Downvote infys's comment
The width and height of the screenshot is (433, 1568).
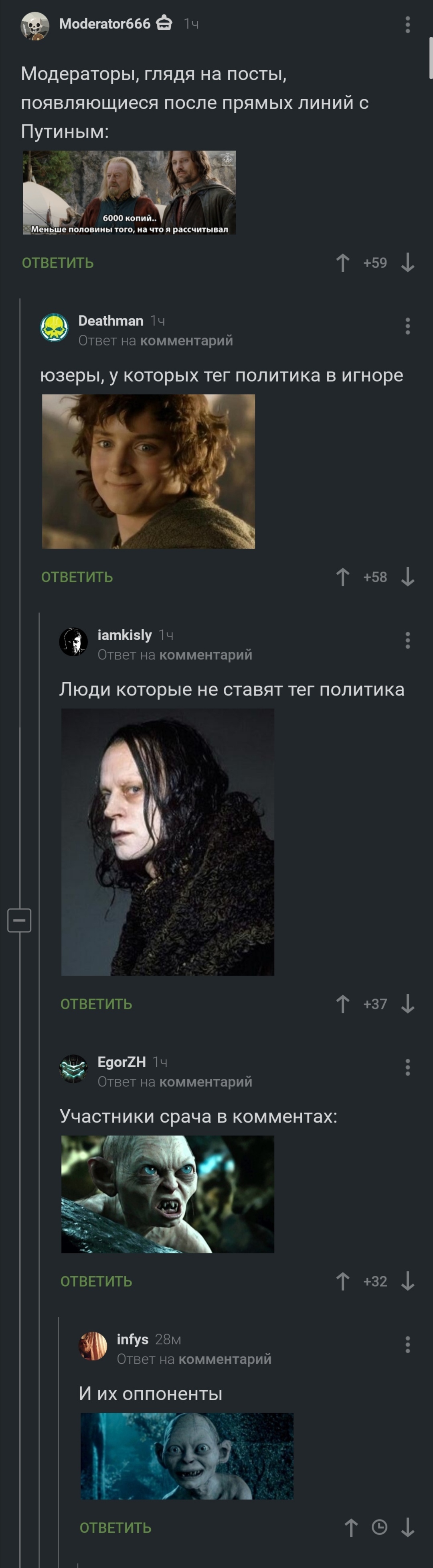407,1527
